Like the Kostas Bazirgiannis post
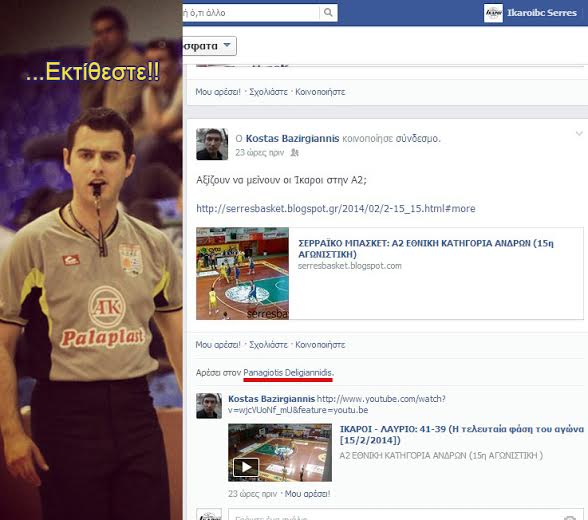Image resolution: width=588 pixels, height=520 pixels. (218, 345)
